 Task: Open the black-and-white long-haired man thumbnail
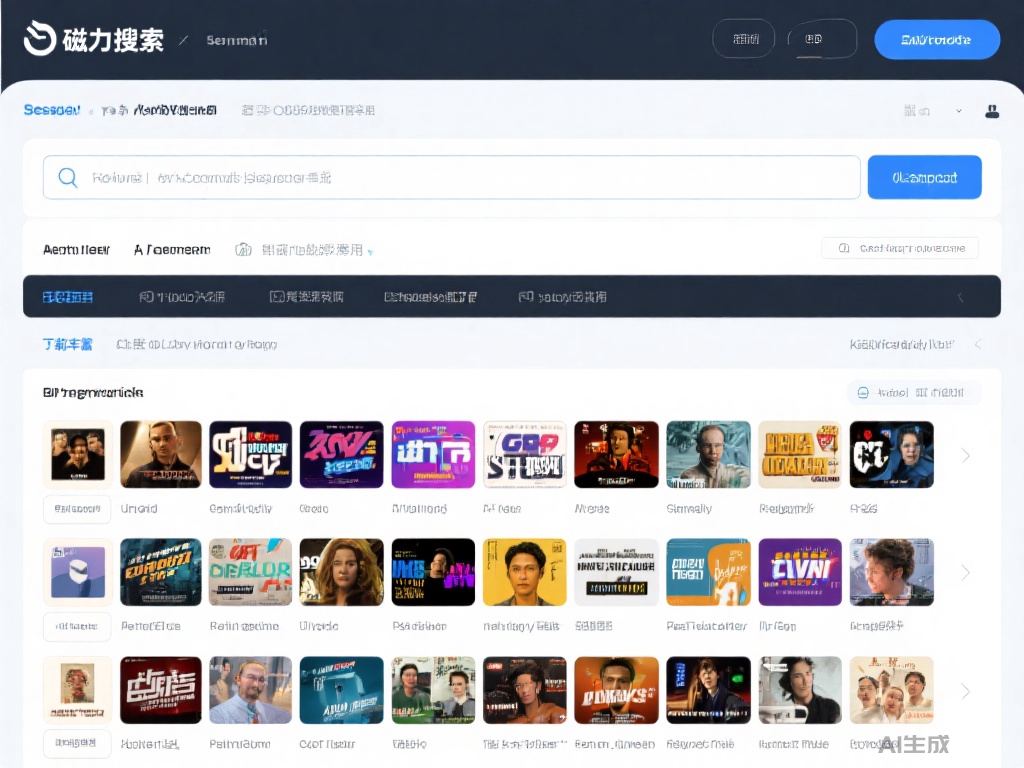(x=800, y=690)
